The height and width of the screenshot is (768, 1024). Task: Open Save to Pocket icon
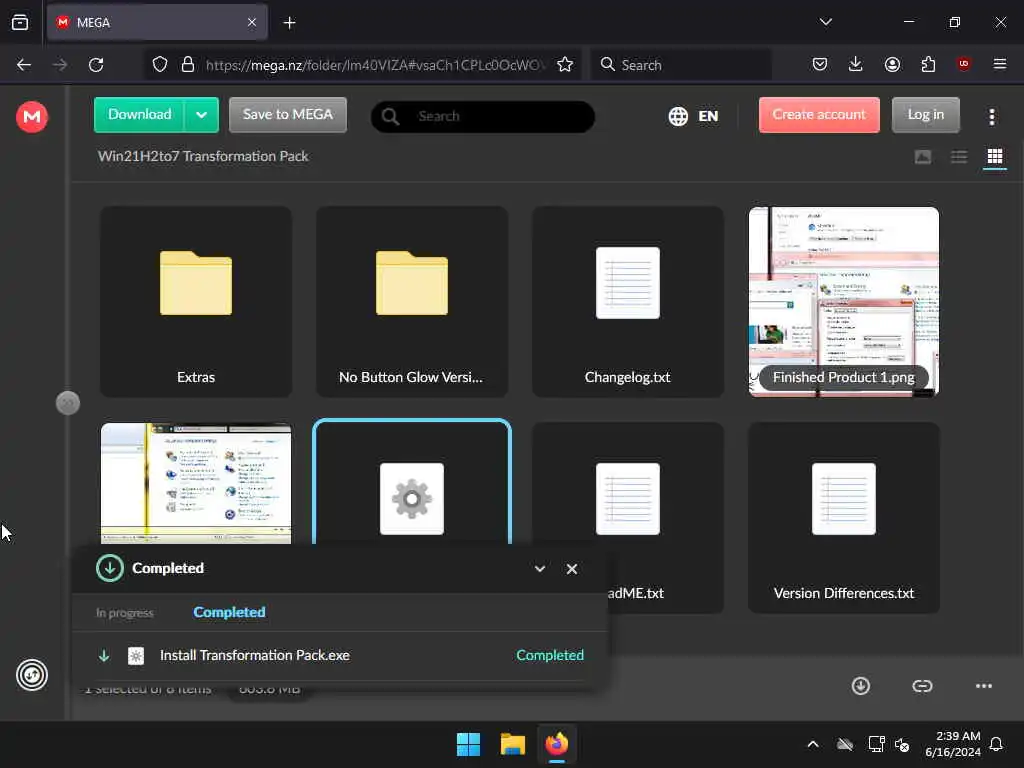[820, 64]
